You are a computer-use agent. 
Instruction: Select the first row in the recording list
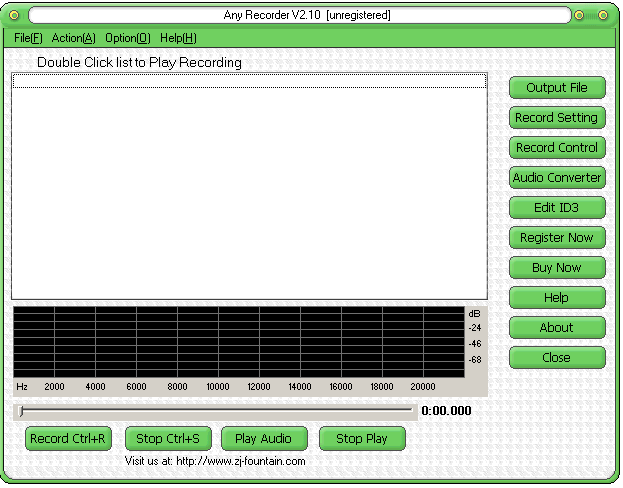(249, 81)
